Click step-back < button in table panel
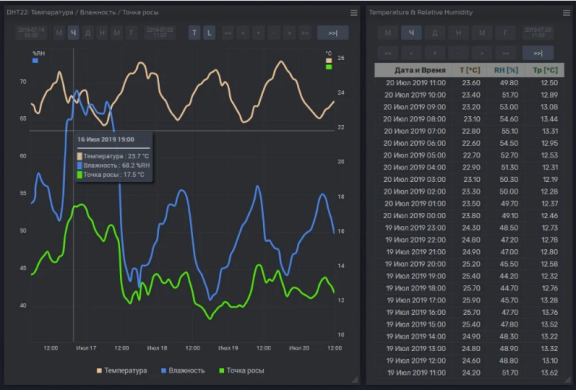The width and height of the screenshot is (576, 390). pos(411,53)
